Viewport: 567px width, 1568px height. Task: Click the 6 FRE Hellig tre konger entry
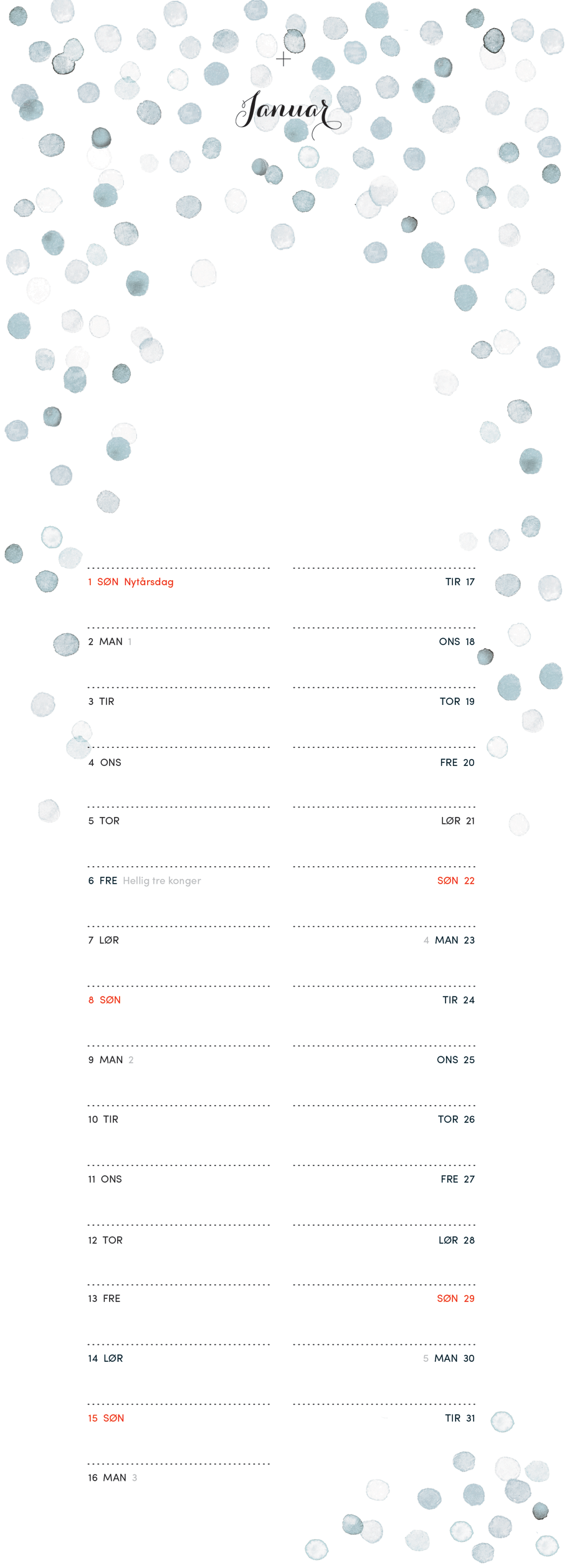click(145, 881)
